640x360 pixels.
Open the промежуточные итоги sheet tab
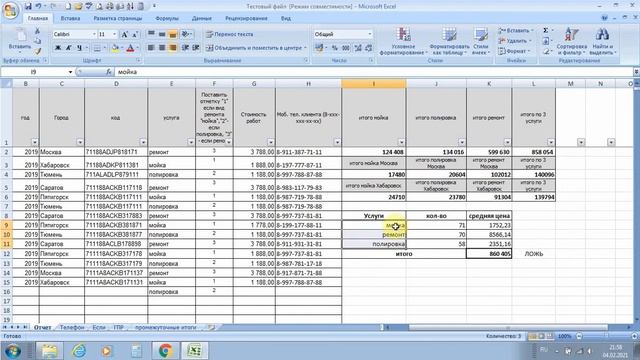[x=165, y=327]
